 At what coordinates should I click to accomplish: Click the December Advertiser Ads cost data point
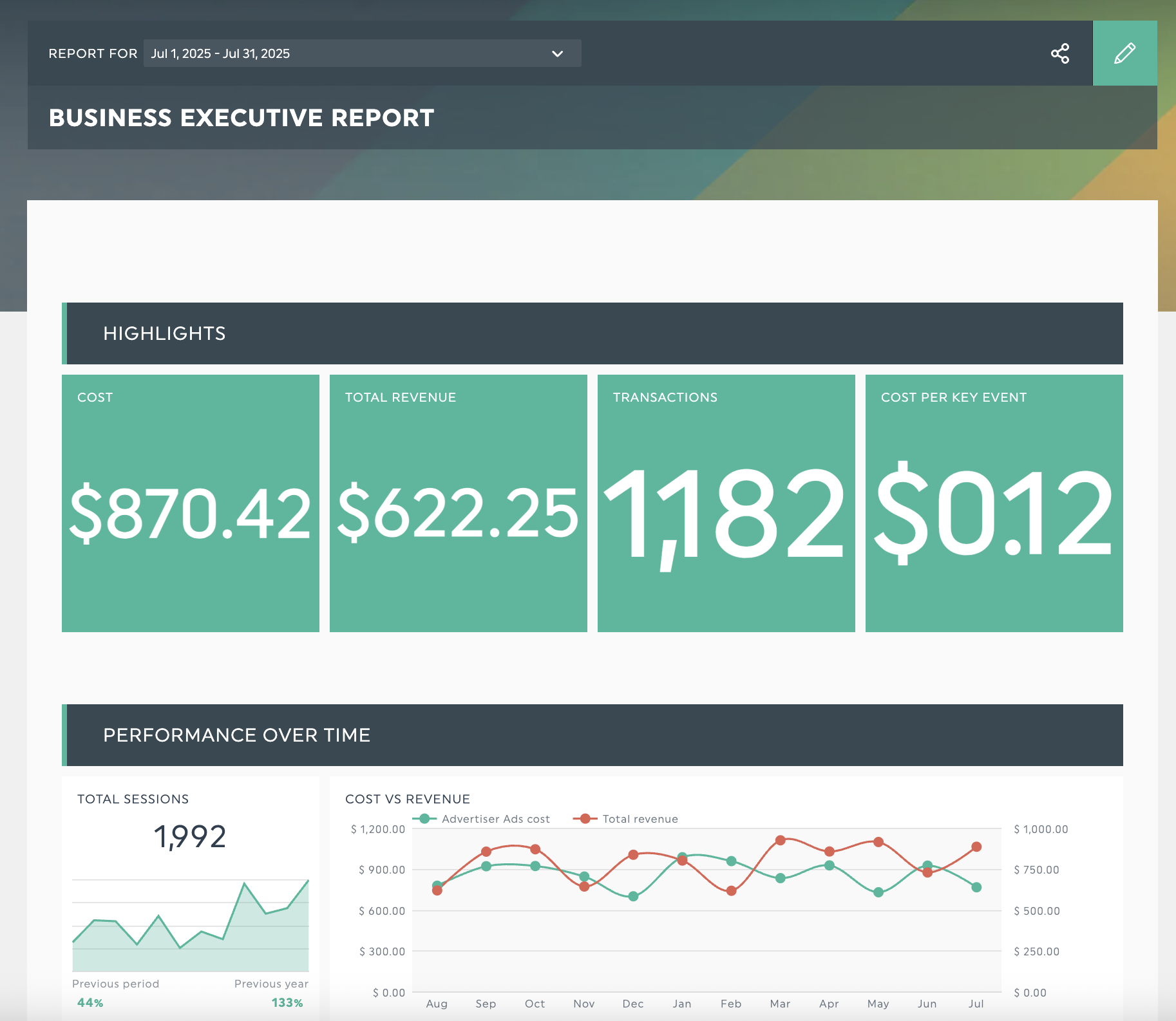[x=633, y=896]
